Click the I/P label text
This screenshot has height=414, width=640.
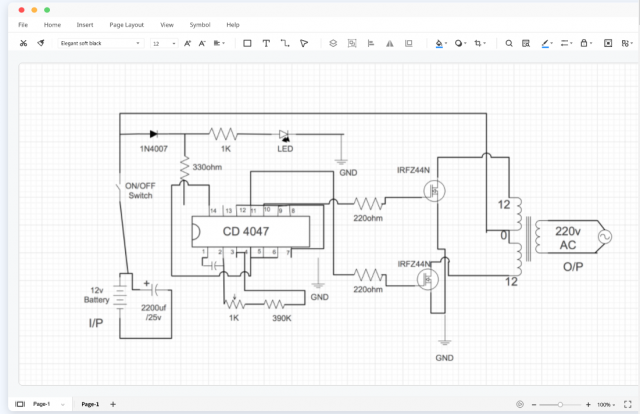point(96,323)
